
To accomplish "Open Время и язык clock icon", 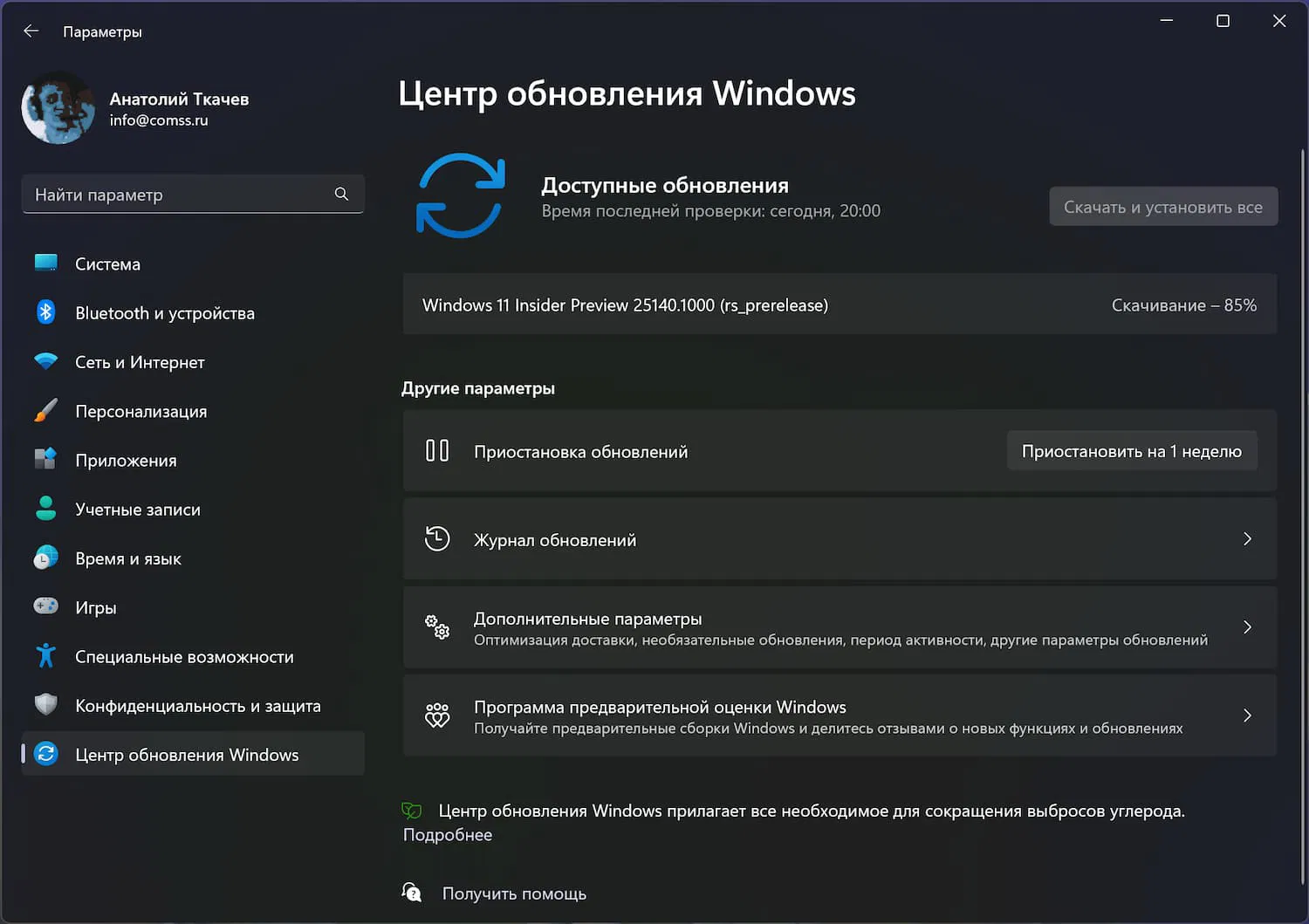I will (x=45, y=558).
